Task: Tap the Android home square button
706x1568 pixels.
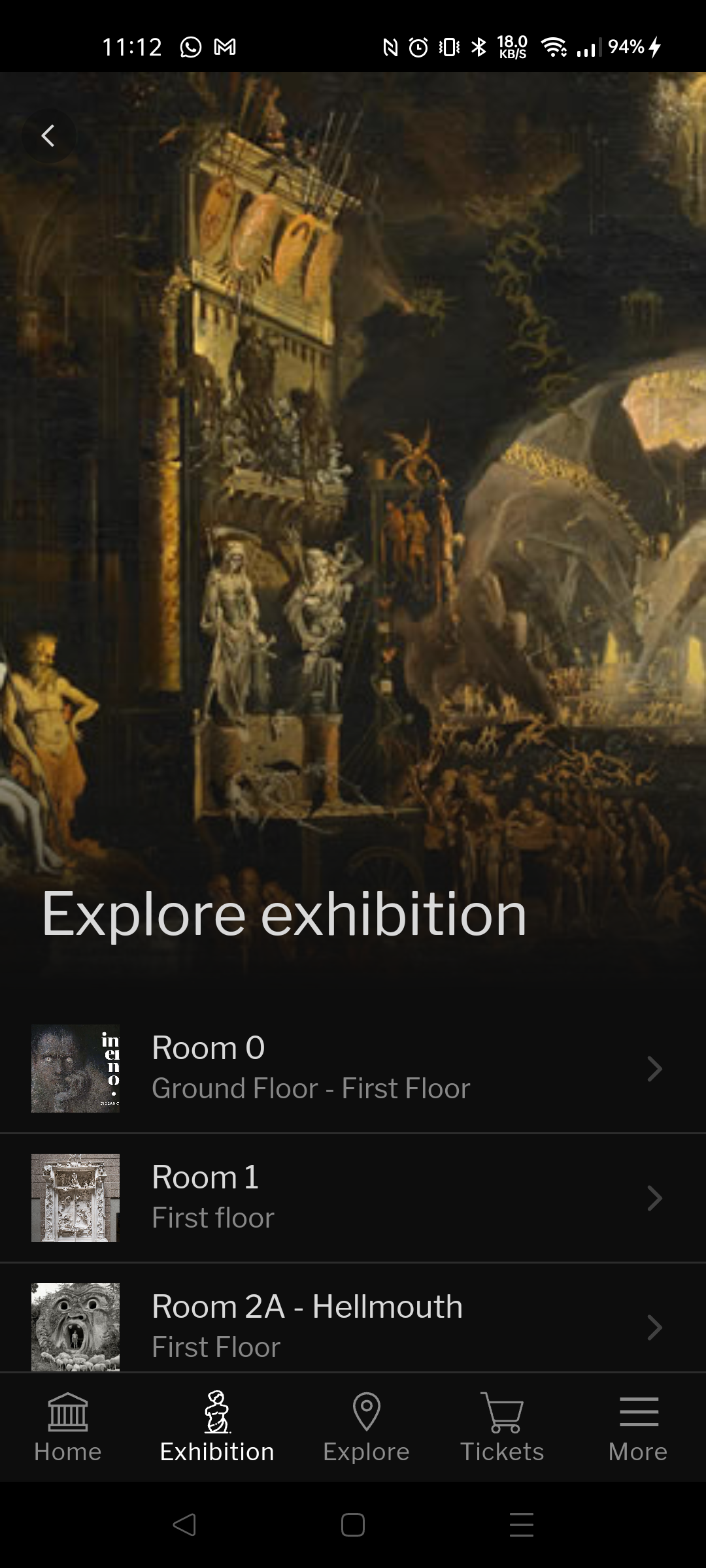Action: [353, 1524]
